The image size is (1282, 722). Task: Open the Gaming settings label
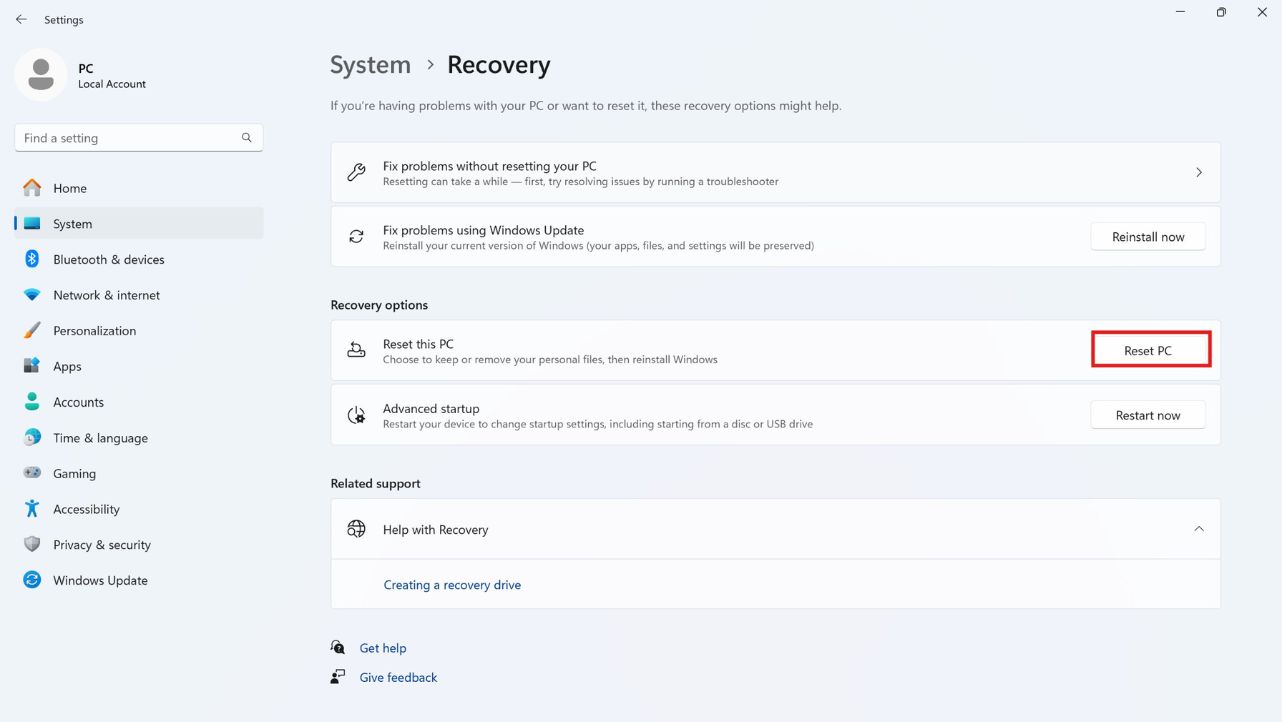(x=74, y=474)
